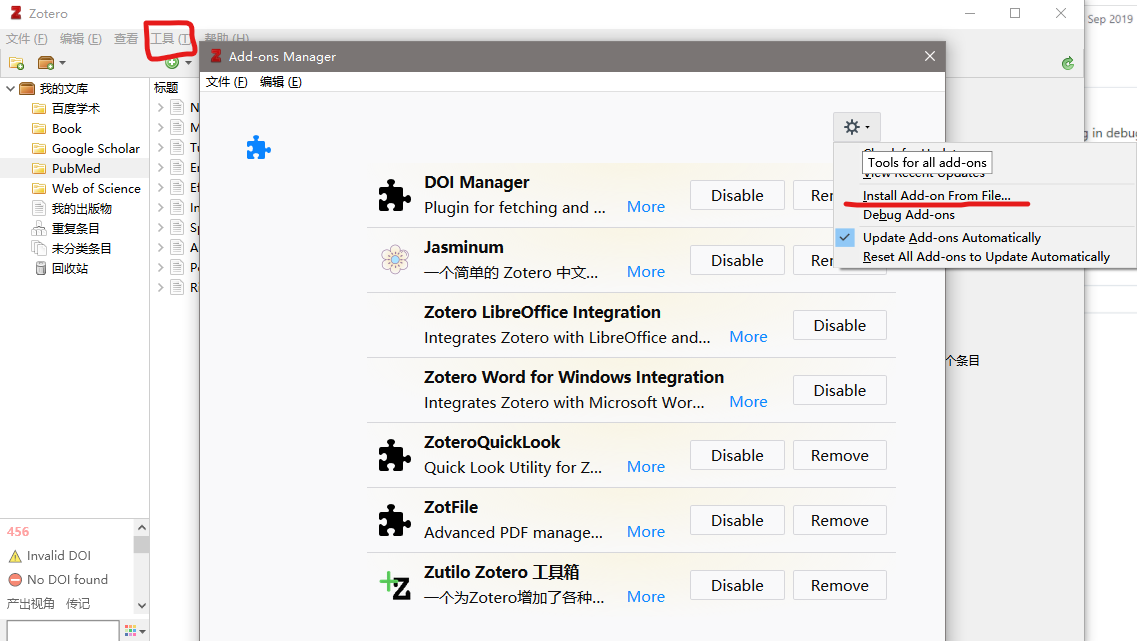Click the green New Item plus icon

[x=172, y=63]
